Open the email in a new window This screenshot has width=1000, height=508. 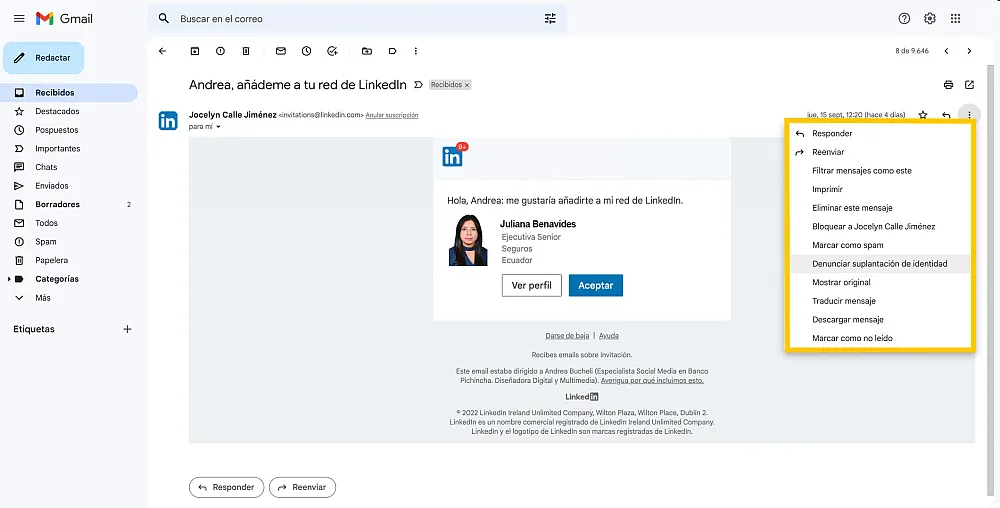(x=969, y=85)
